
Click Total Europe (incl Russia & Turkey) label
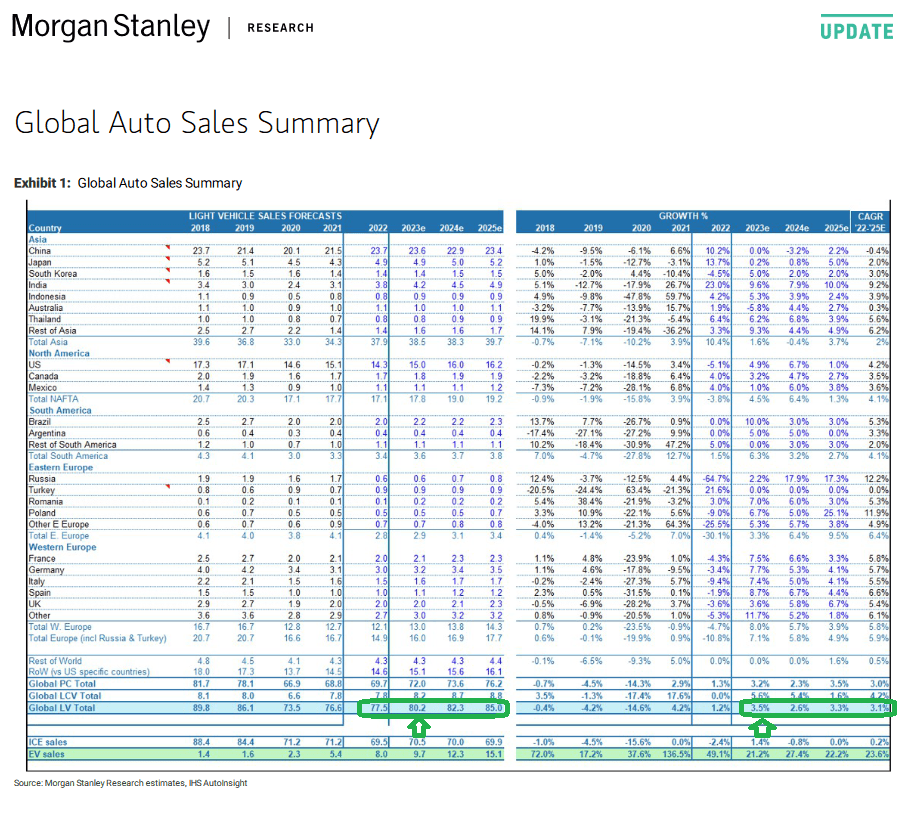[x=97, y=638]
